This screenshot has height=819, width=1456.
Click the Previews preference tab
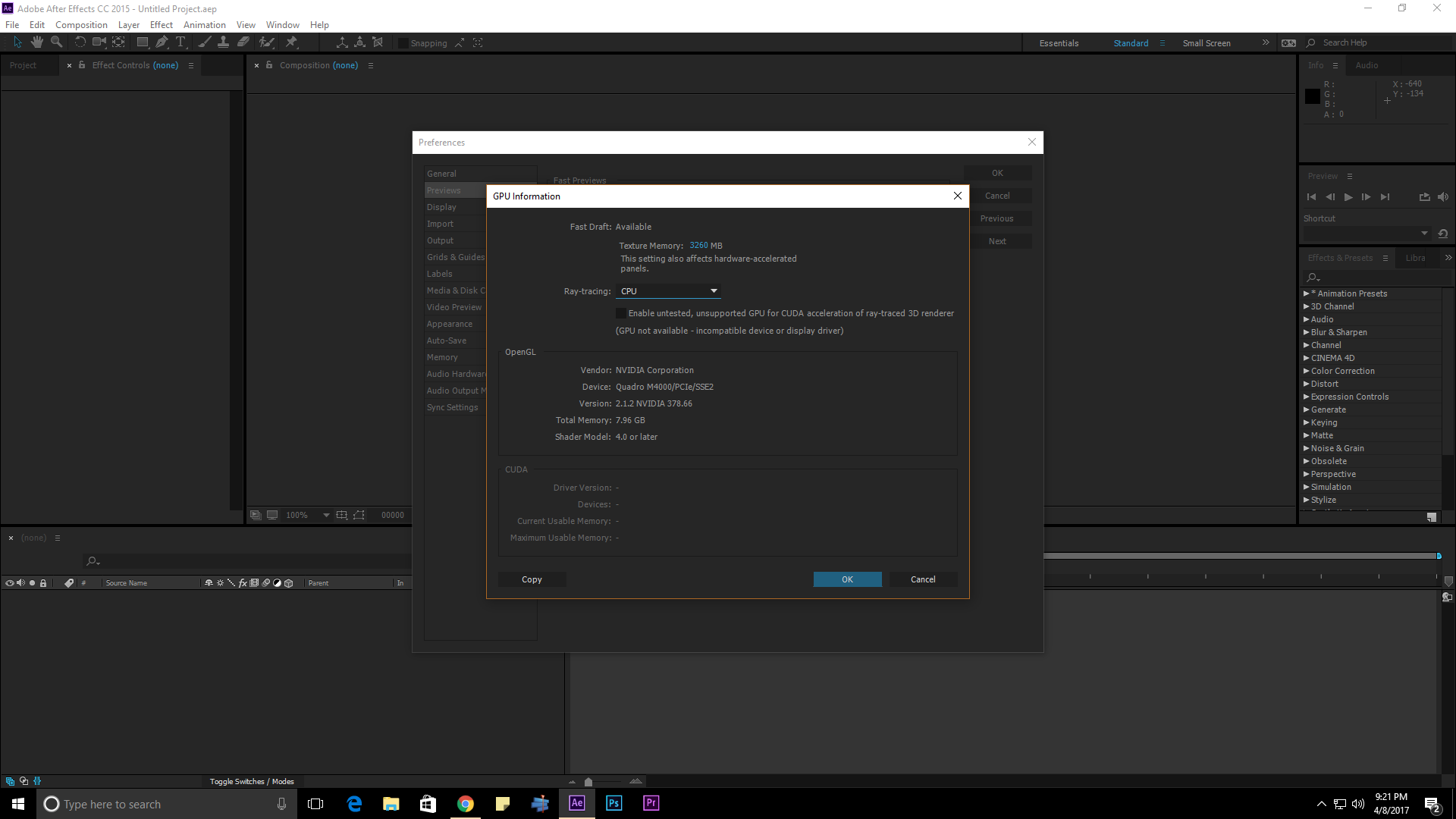(x=444, y=190)
